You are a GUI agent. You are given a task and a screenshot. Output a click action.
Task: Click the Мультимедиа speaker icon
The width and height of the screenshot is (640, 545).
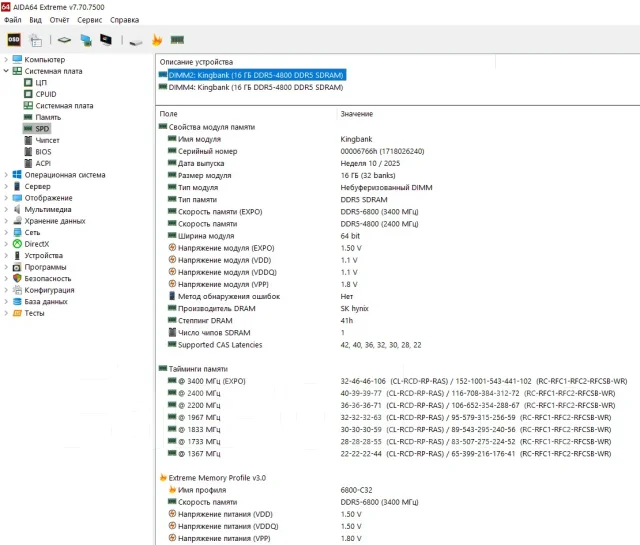17,209
